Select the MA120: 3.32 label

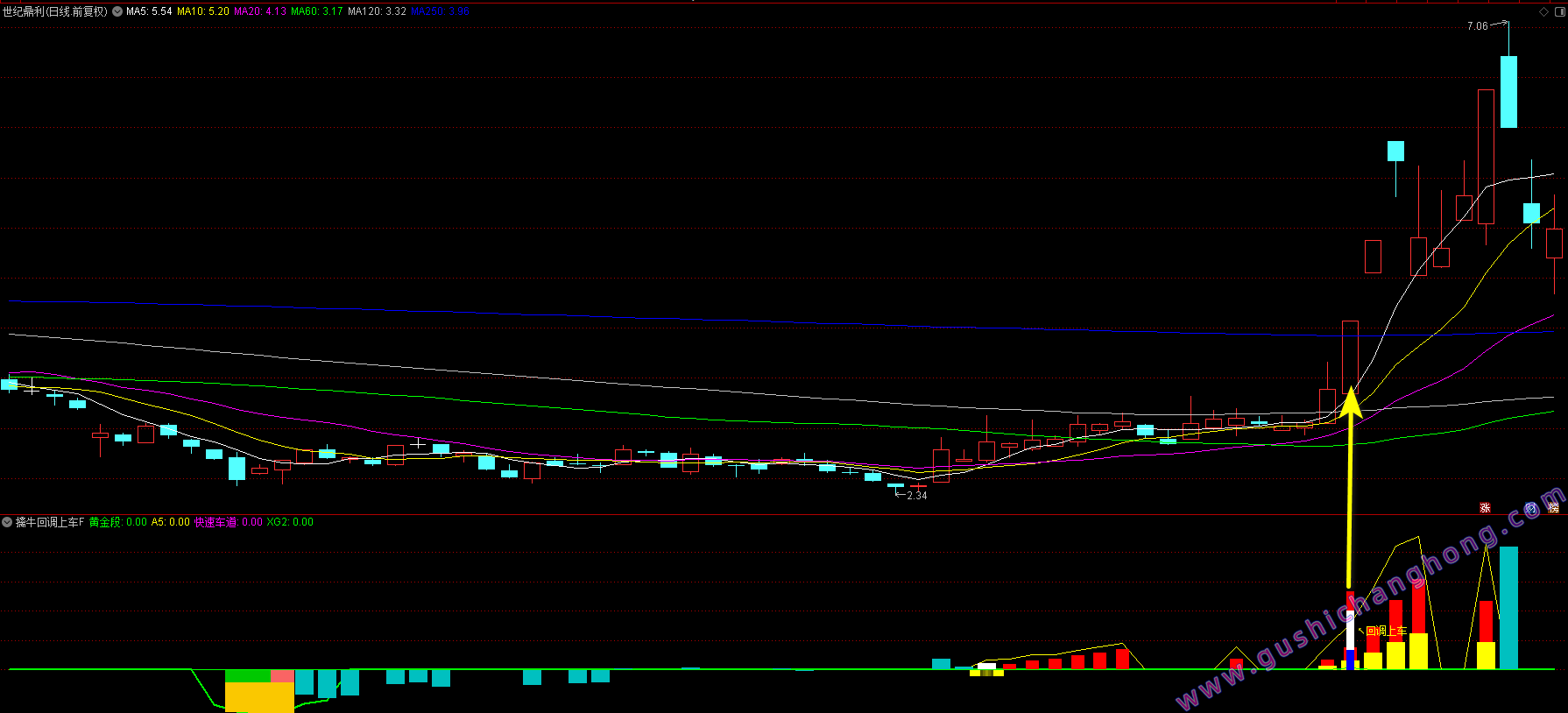[377, 11]
